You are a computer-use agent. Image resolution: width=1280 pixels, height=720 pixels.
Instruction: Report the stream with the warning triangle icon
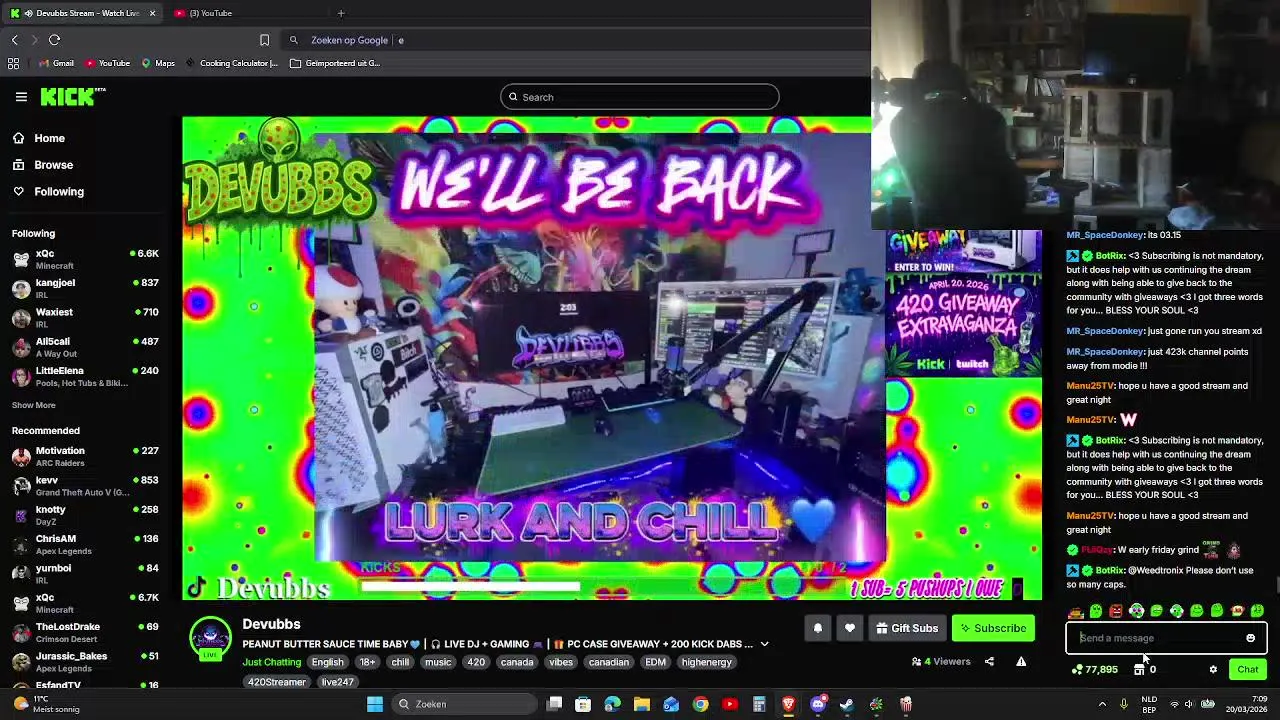[1021, 661]
